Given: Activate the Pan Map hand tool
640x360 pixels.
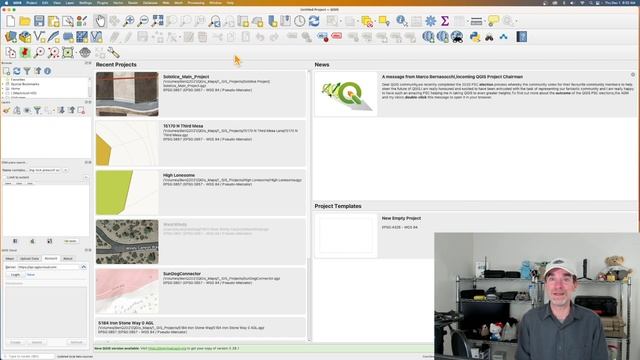Looking at the screenshot, I should [x=100, y=21].
